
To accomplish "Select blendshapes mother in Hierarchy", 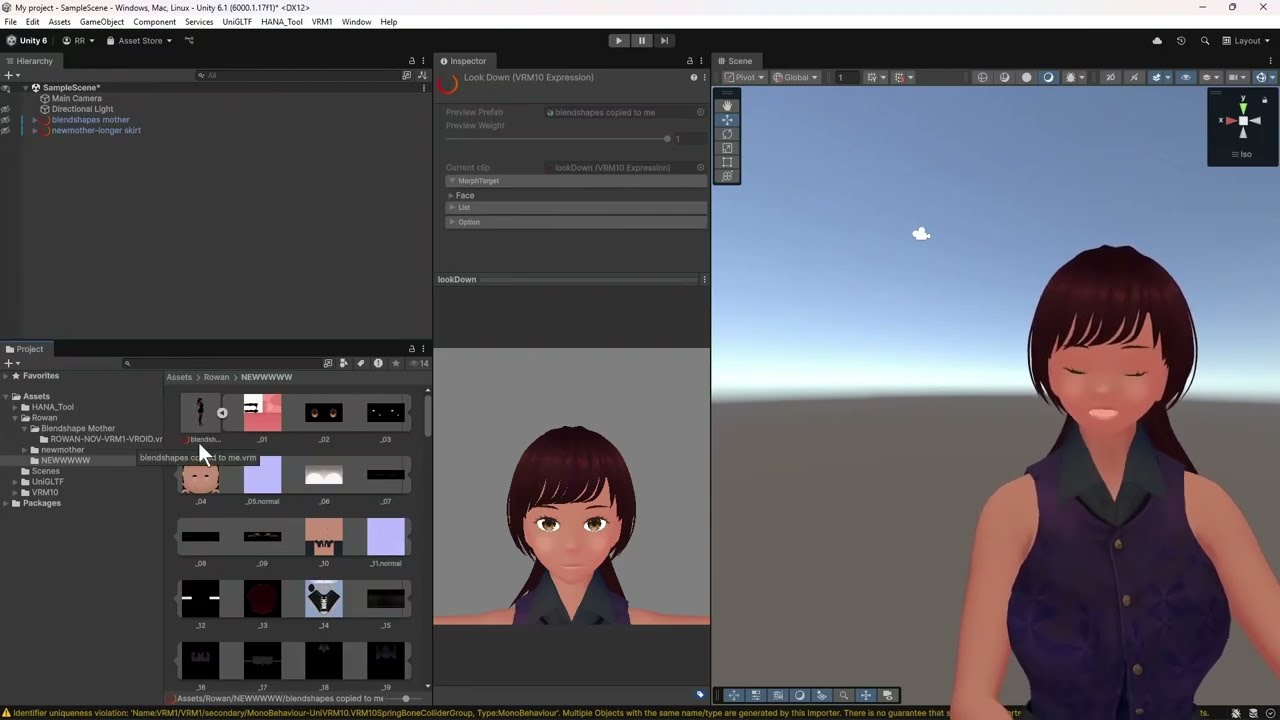I will 90,120.
